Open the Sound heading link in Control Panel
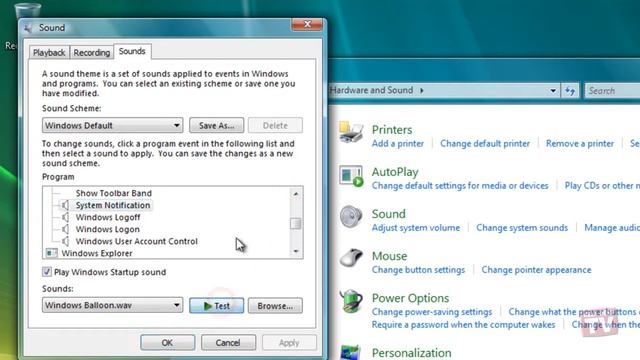This screenshot has height=360, width=640. pyautogui.click(x=389, y=214)
